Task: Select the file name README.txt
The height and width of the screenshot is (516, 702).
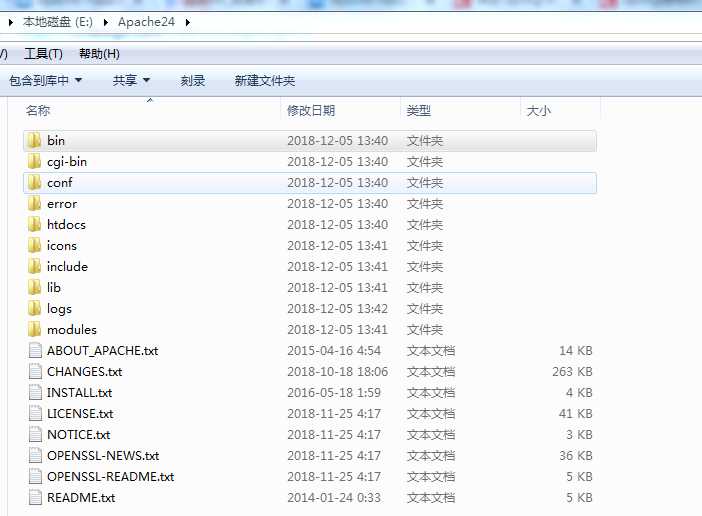Action: (x=81, y=498)
